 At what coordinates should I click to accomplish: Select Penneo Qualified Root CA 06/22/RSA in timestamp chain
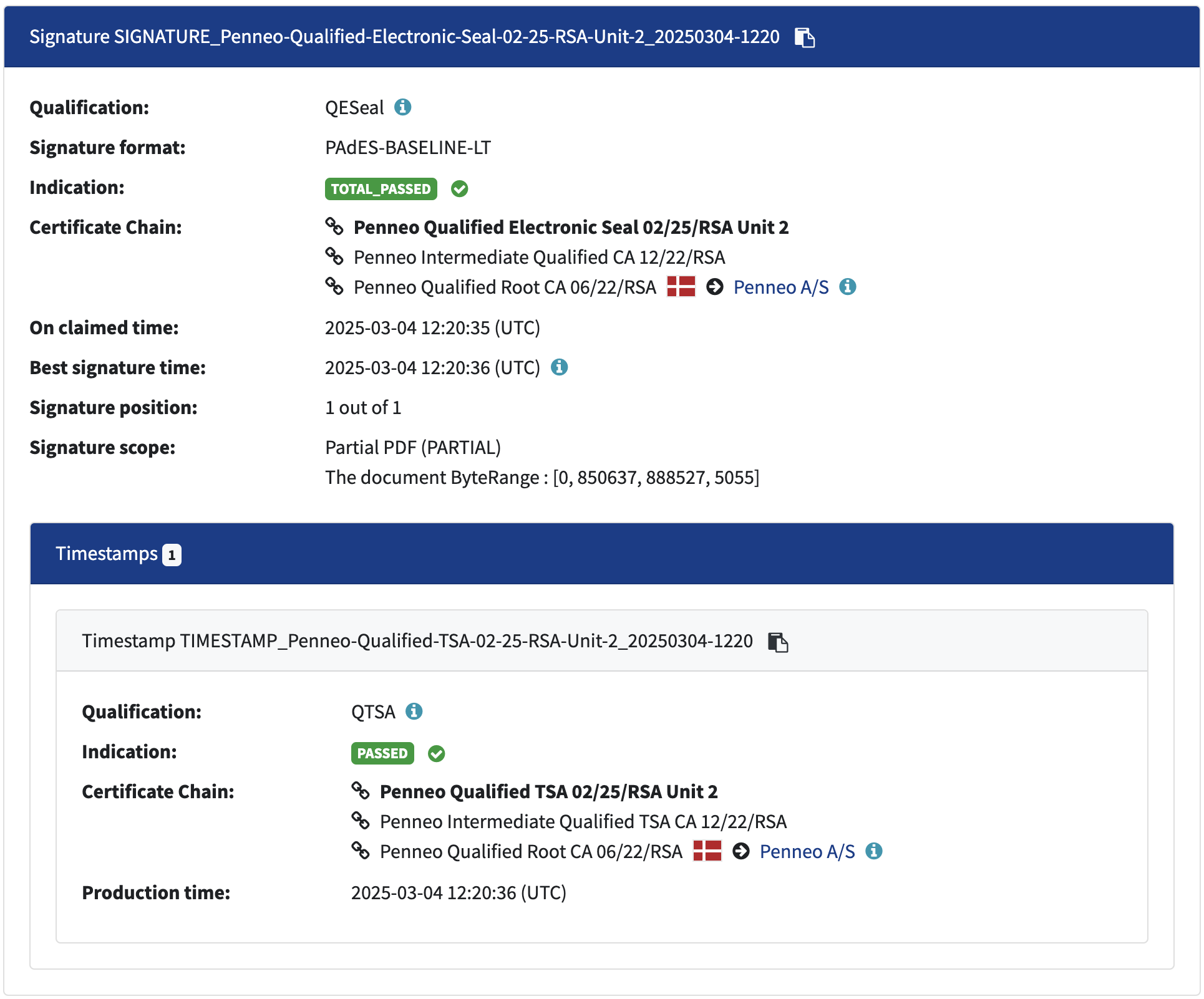[x=531, y=851]
